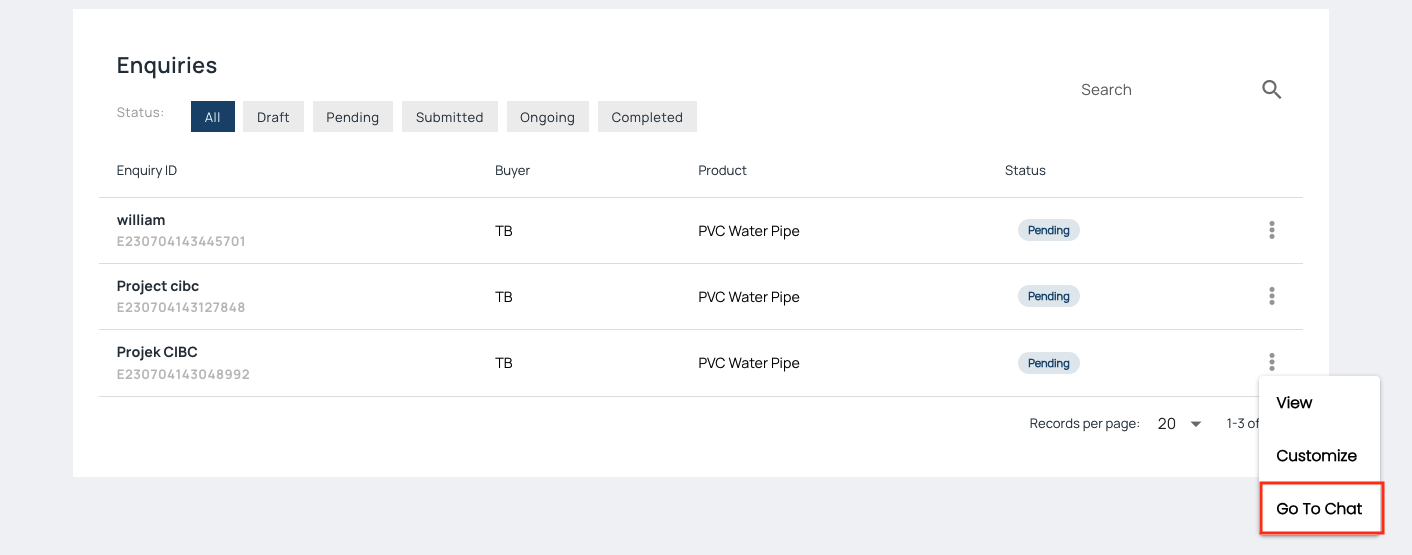The width and height of the screenshot is (1412, 555).
Task: Click the search magnifier icon
Action: (x=1271, y=90)
